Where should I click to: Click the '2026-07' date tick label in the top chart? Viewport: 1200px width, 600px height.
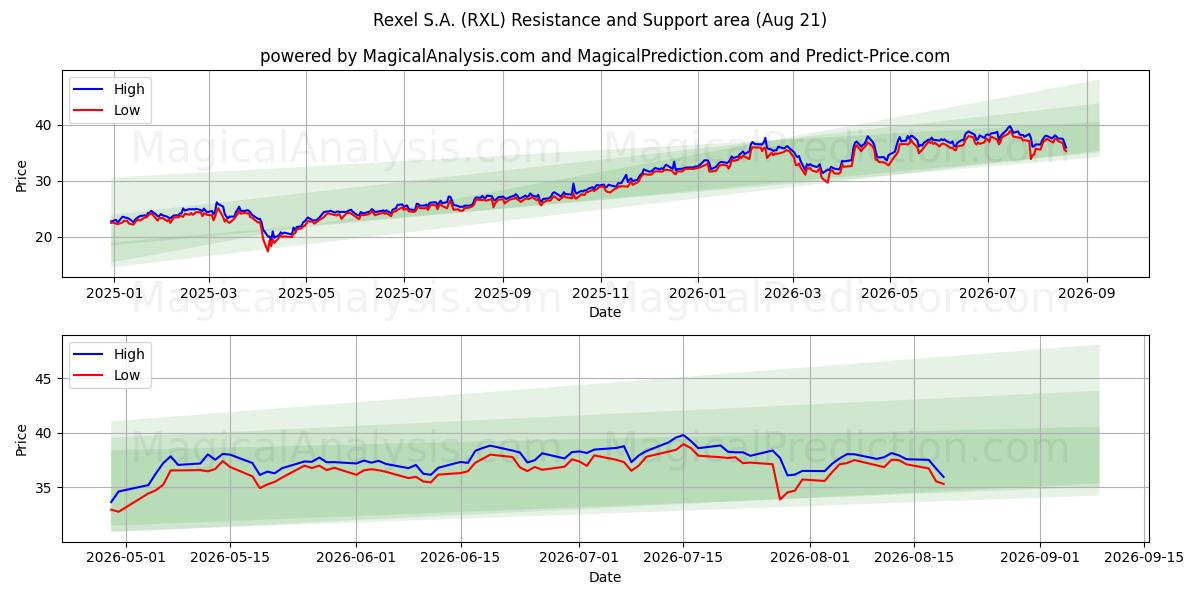tap(988, 294)
